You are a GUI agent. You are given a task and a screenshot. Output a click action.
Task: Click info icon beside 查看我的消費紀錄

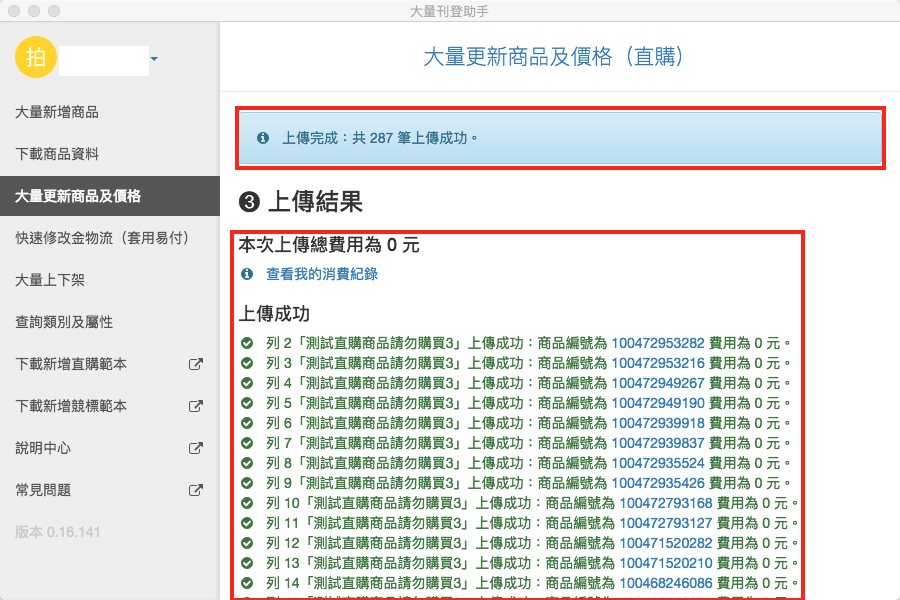pyautogui.click(x=247, y=273)
